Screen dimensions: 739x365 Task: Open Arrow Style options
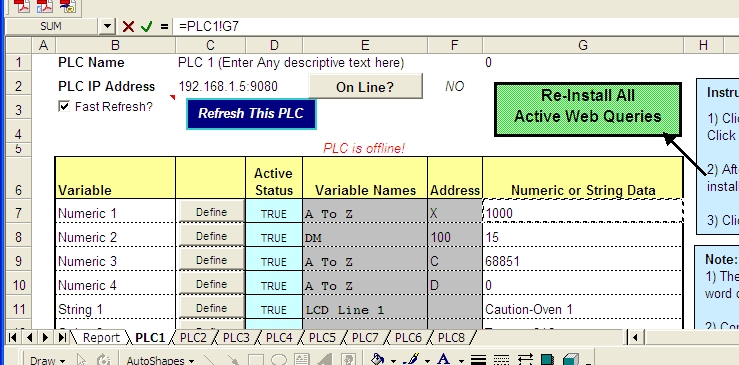click(525, 360)
